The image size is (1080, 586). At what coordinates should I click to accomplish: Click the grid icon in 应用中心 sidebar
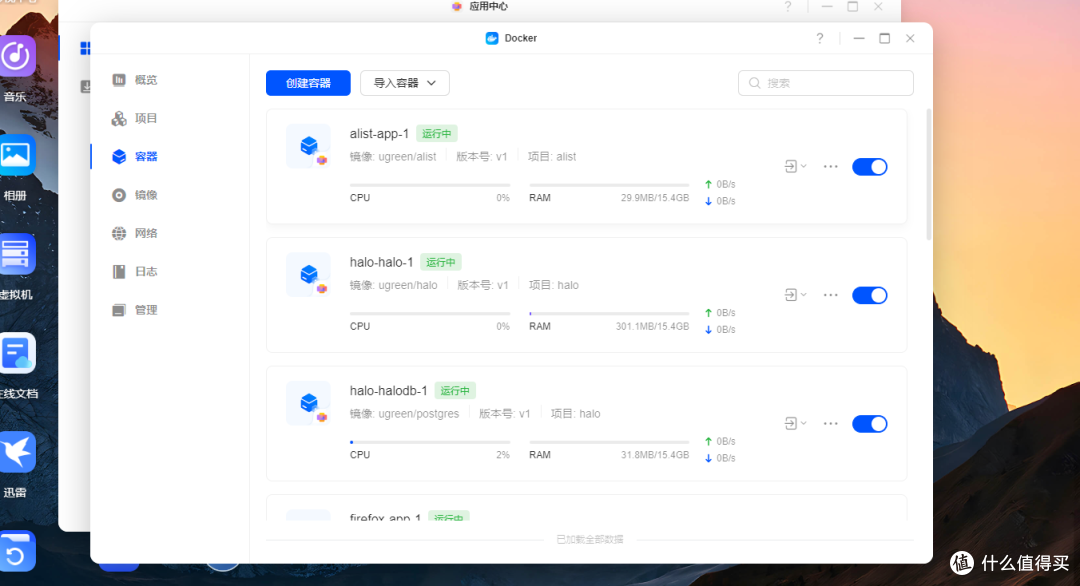click(85, 48)
